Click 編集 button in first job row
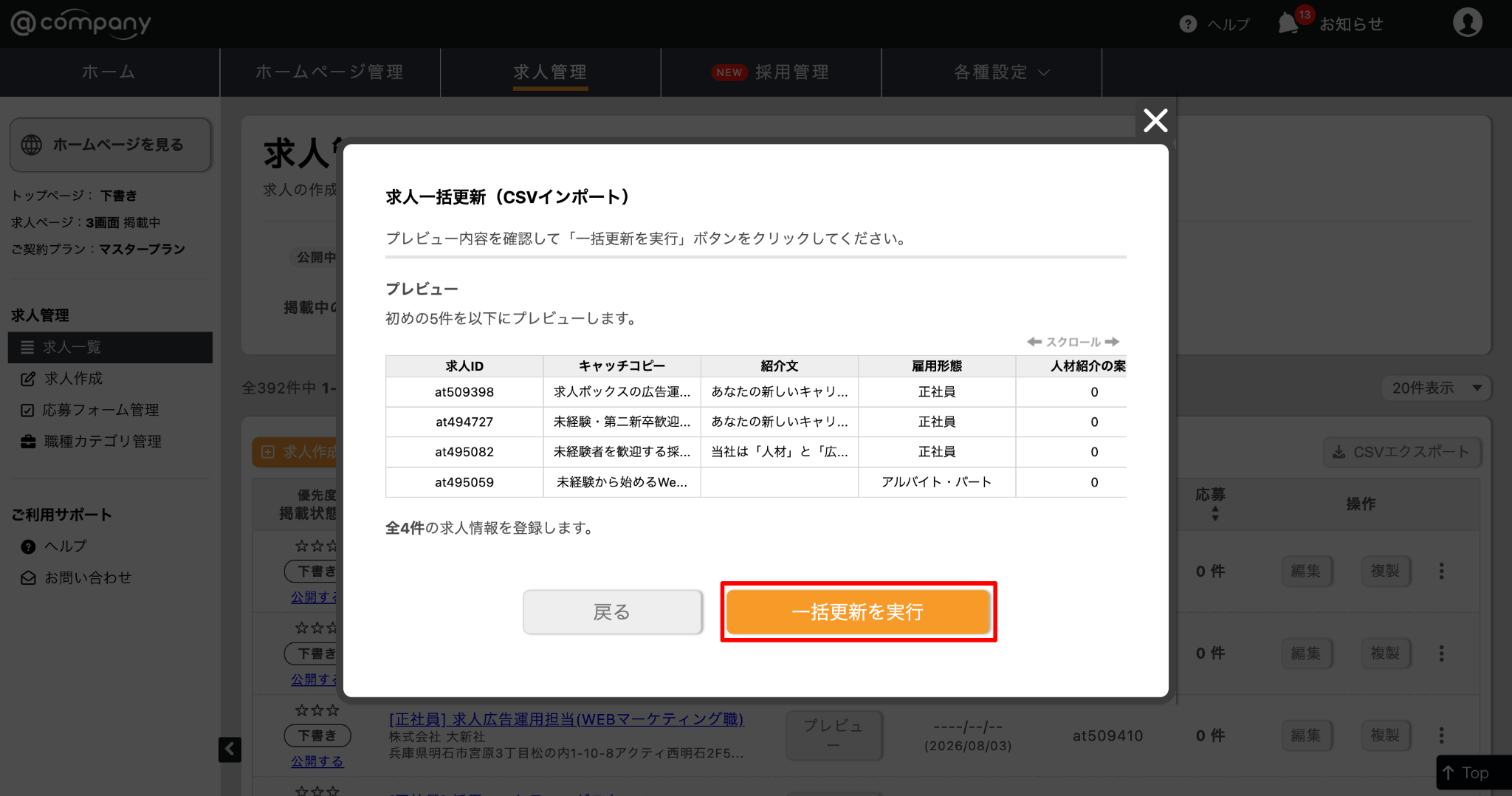1512x796 pixels. point(1306,571)
